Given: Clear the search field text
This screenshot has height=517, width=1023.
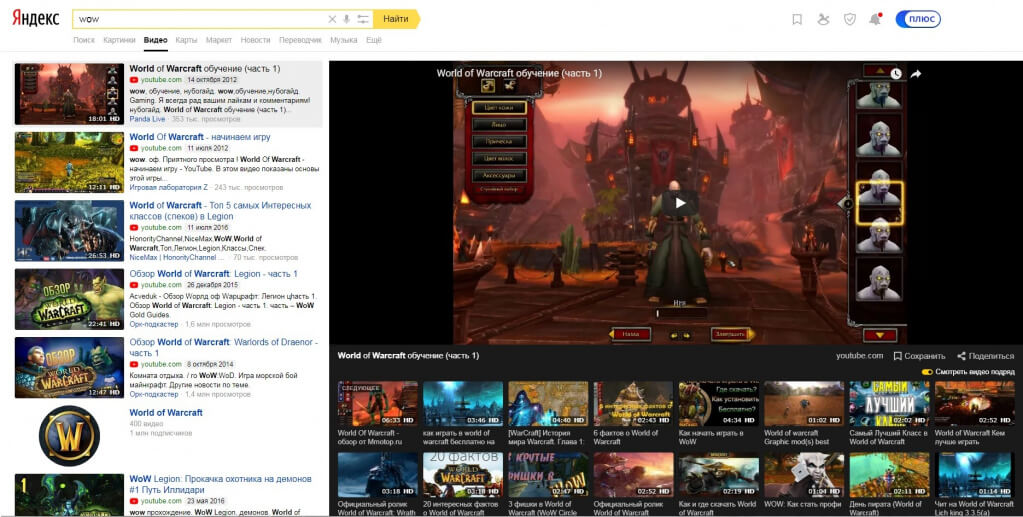Looking at the screenshot, I should (332, 19).
